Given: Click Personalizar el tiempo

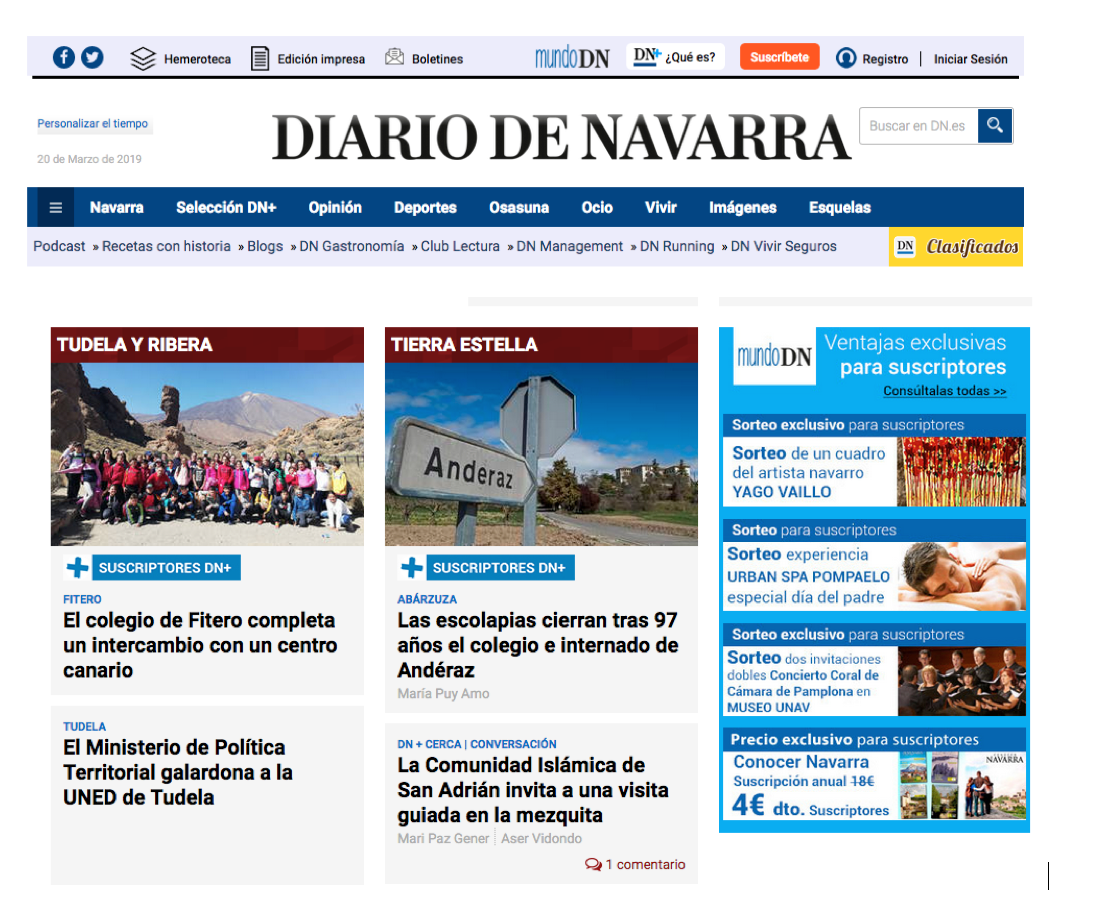Looking at the screenshot, I should (93, 124).
